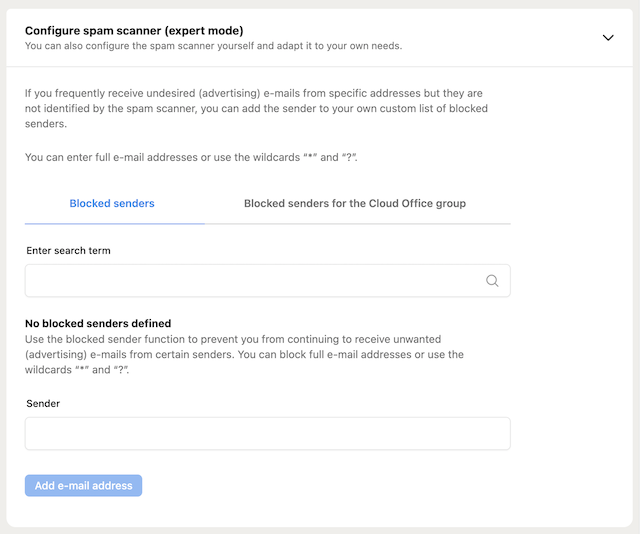The image size is (640, 534).
Task: Click the wildcards hint paragraph text
Action: 191,157
